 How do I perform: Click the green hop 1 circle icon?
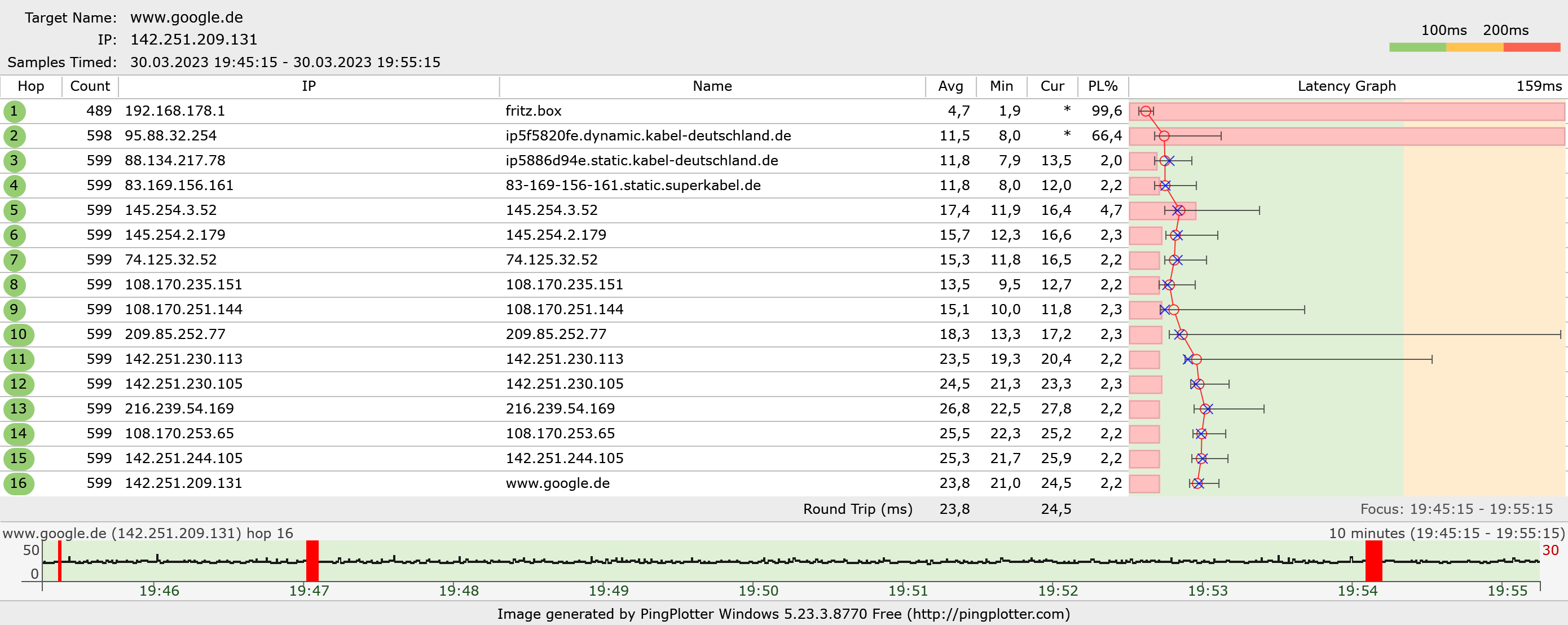(14, 111)
